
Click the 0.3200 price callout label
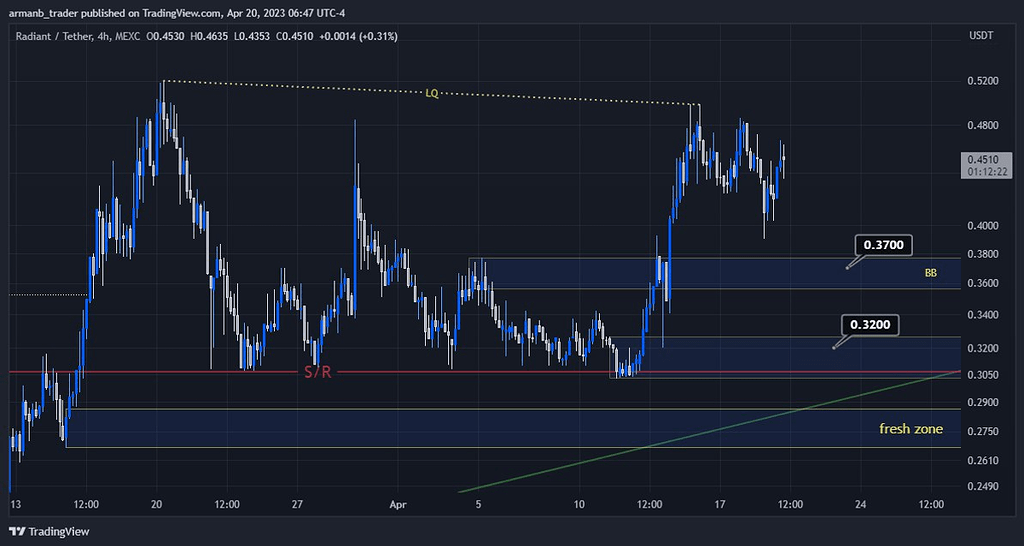tap(870, 324)
